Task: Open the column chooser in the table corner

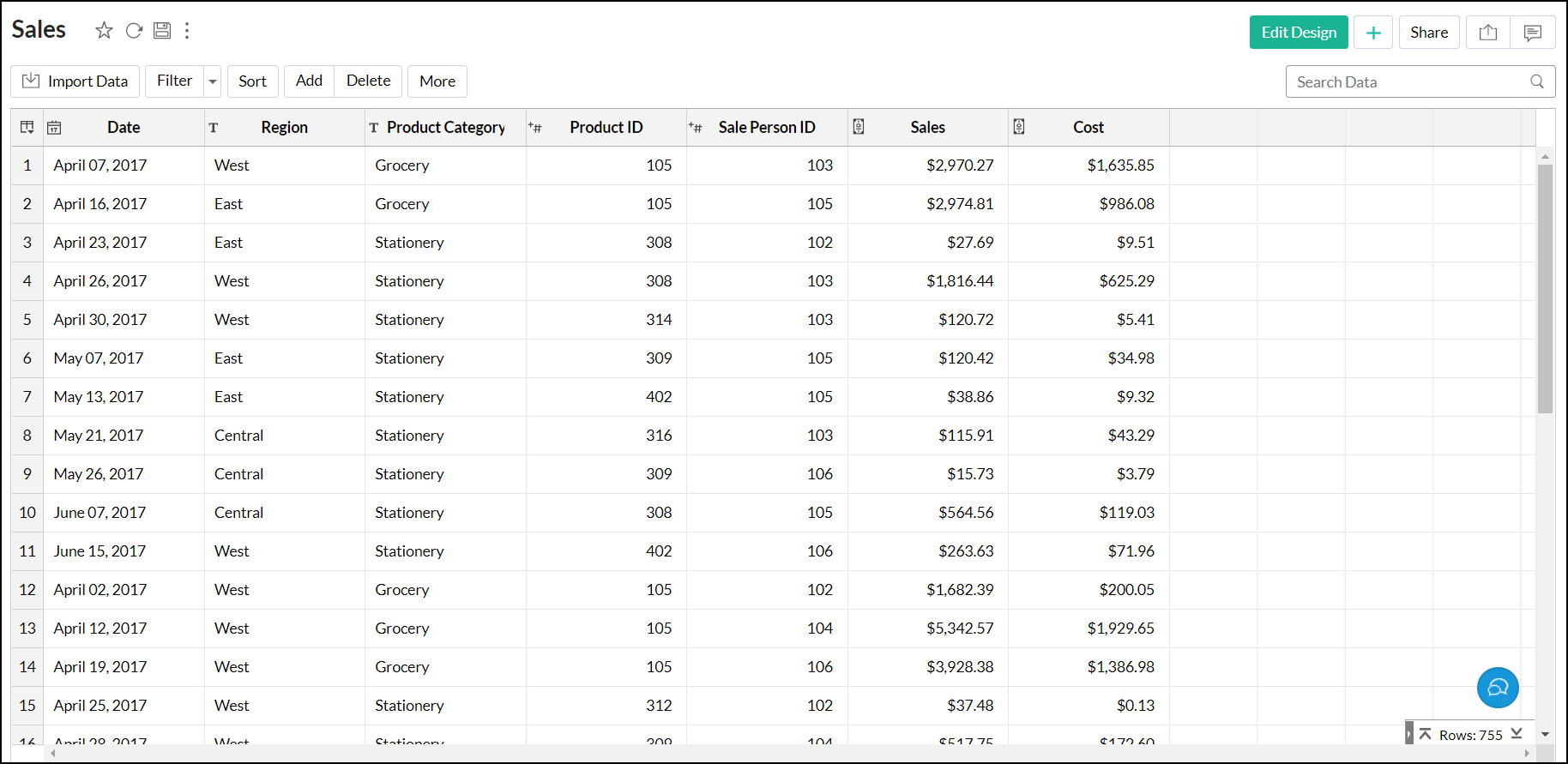Action: (27, 128)
